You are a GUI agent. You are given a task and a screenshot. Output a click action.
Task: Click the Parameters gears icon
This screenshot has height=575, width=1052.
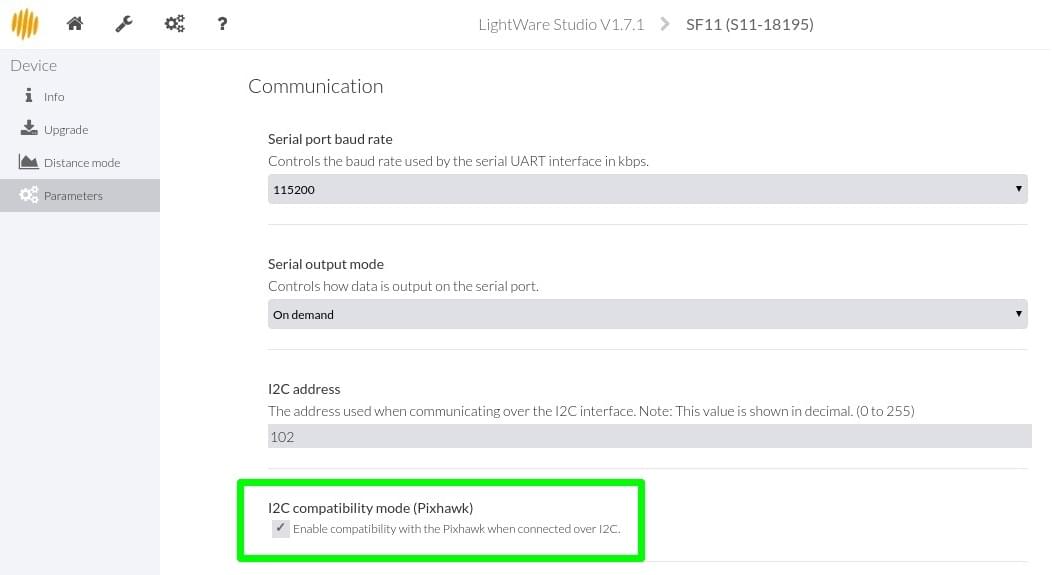click(29, 195)
